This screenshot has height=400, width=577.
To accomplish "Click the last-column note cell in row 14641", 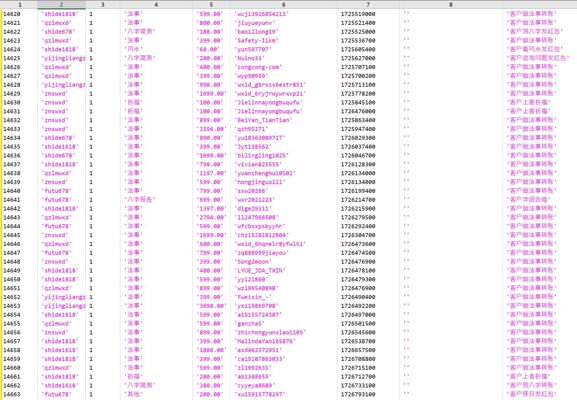I will [x=528, y=200].
